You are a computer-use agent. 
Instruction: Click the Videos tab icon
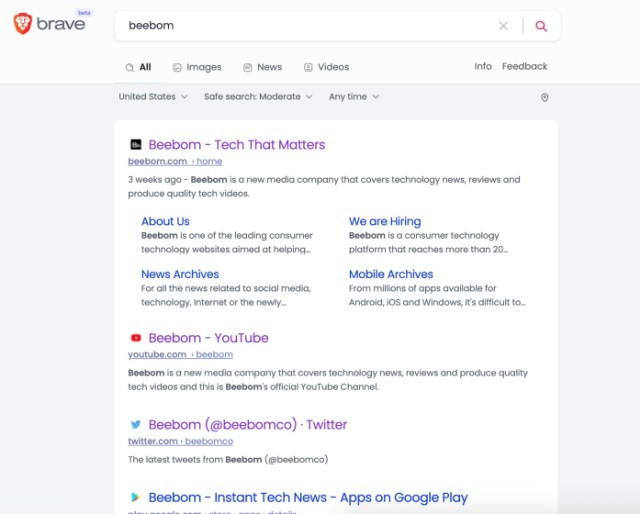(308, 67)
